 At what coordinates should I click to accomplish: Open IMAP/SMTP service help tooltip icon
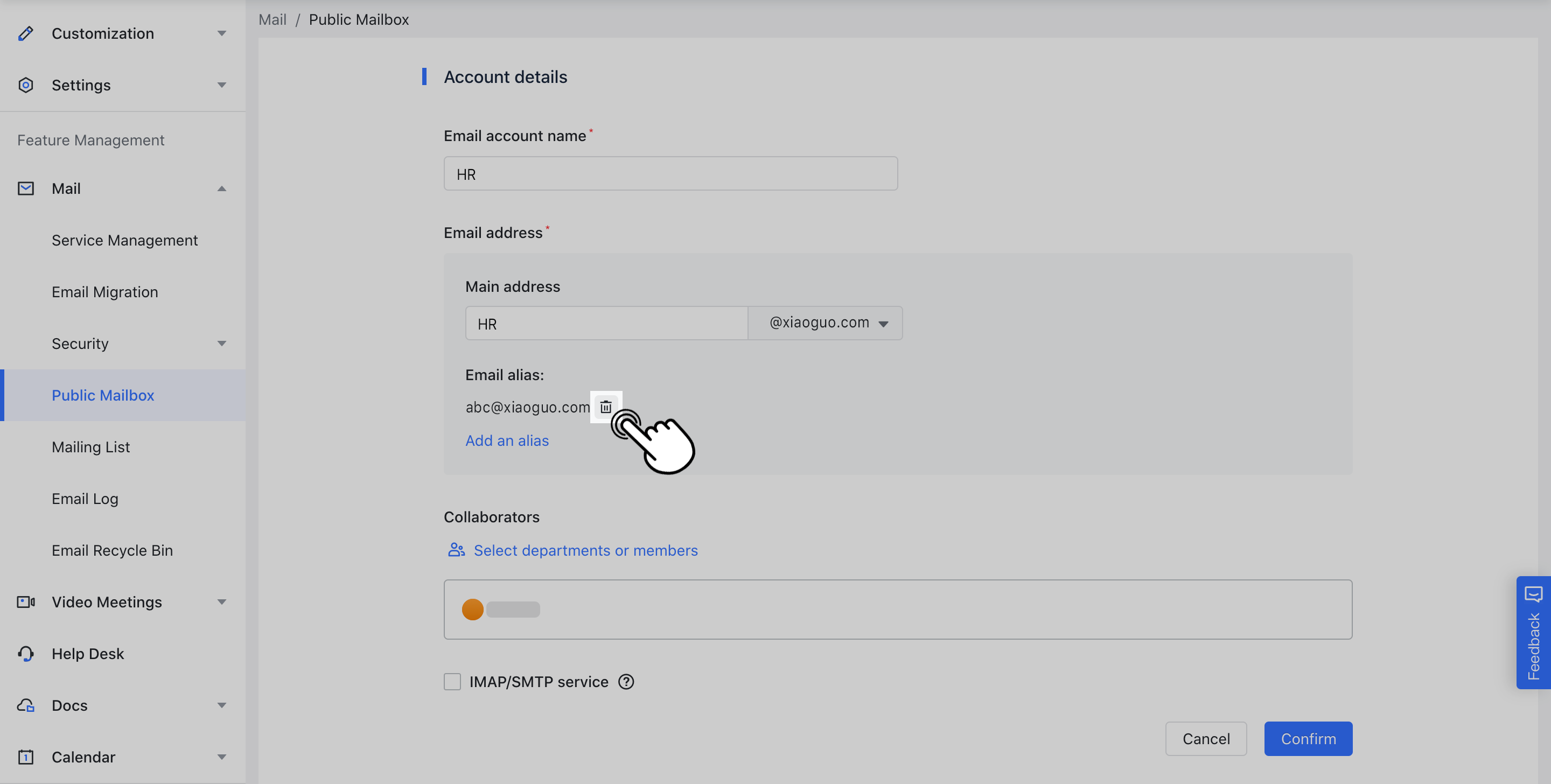(x=626, y=682)
